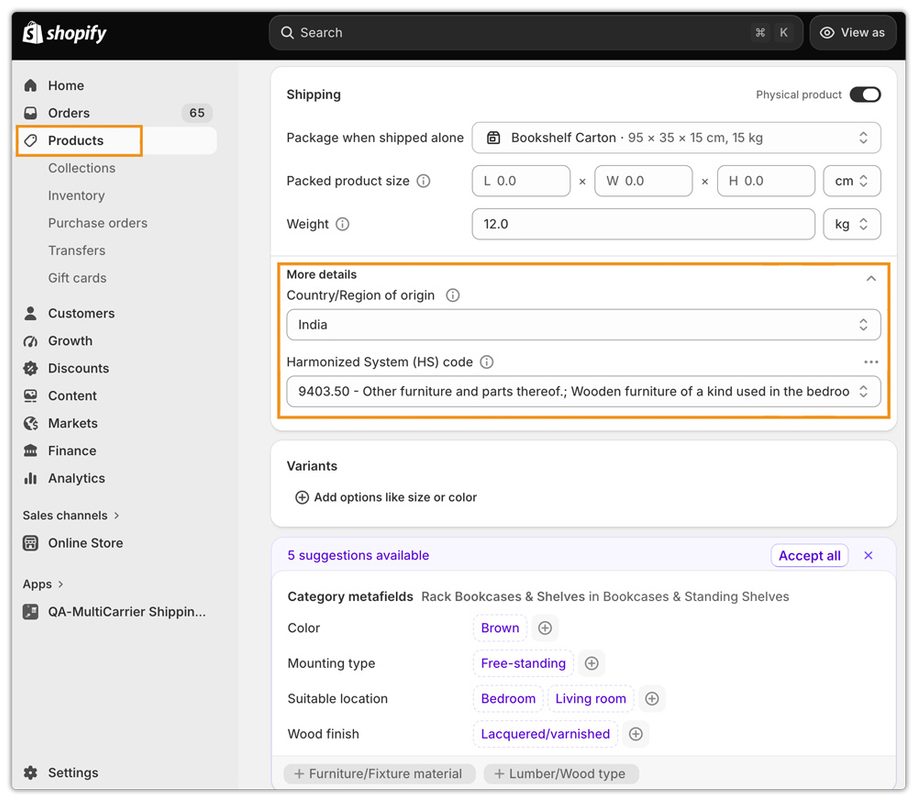Click the Markets globe icon
The image size is (917, 800).
[x=30, y=423]
